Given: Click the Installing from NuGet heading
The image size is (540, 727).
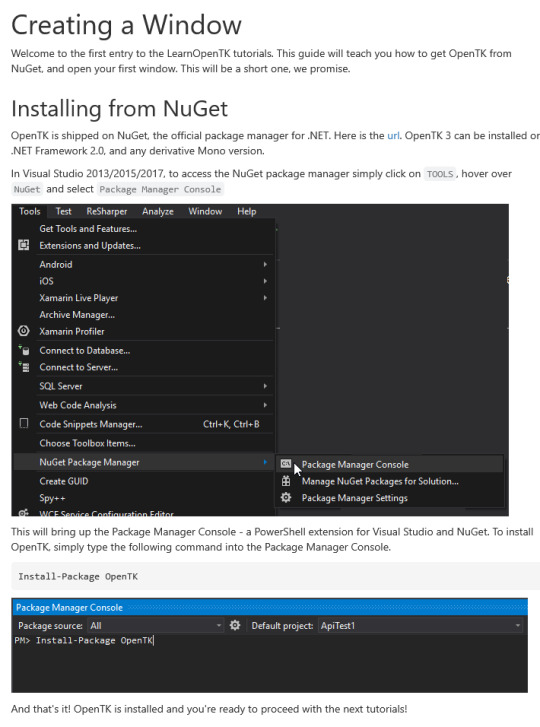Looking at the screenshot, I should (x=120, y=109).
